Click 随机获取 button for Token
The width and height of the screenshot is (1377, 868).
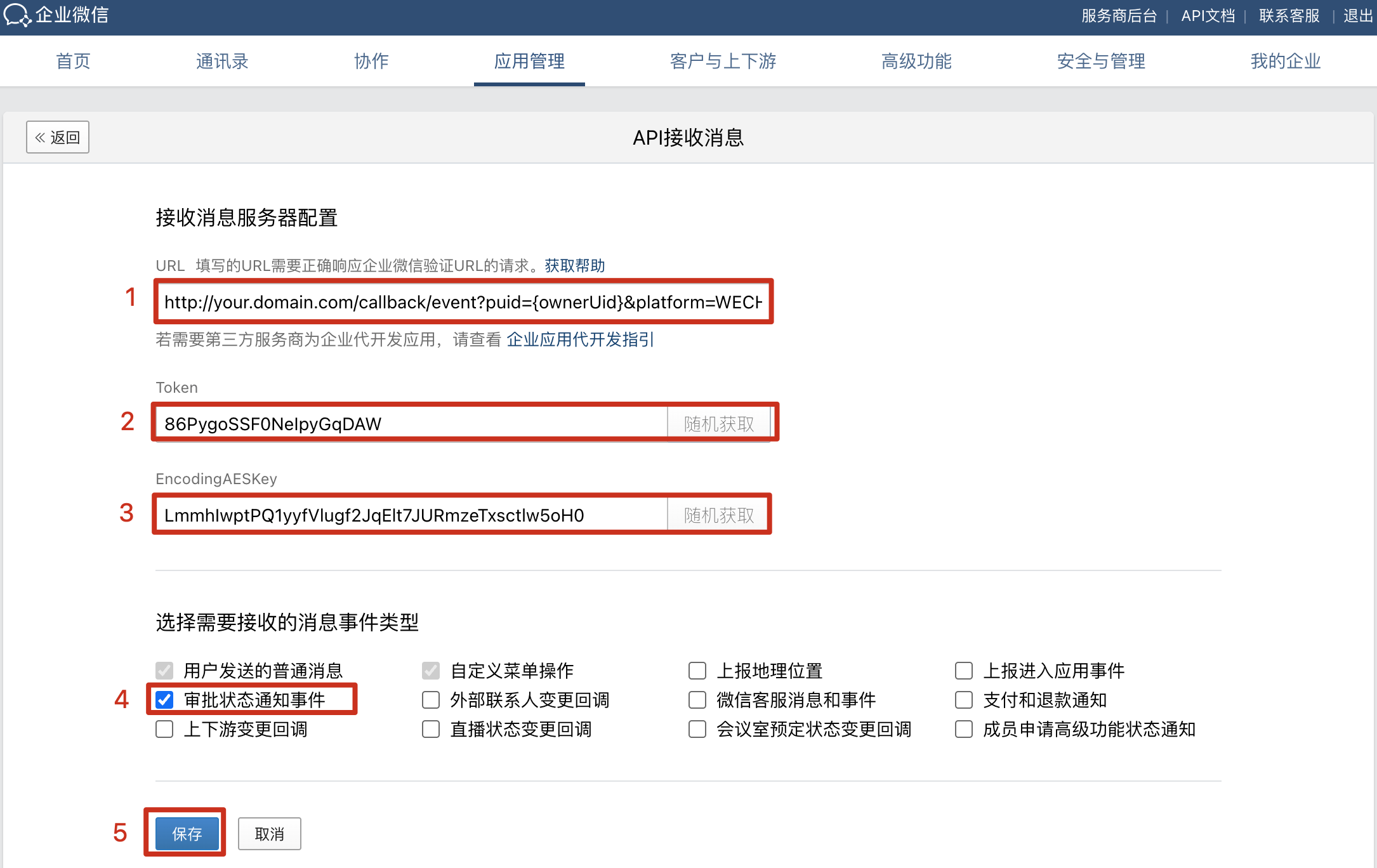click(x=718, y=423)
